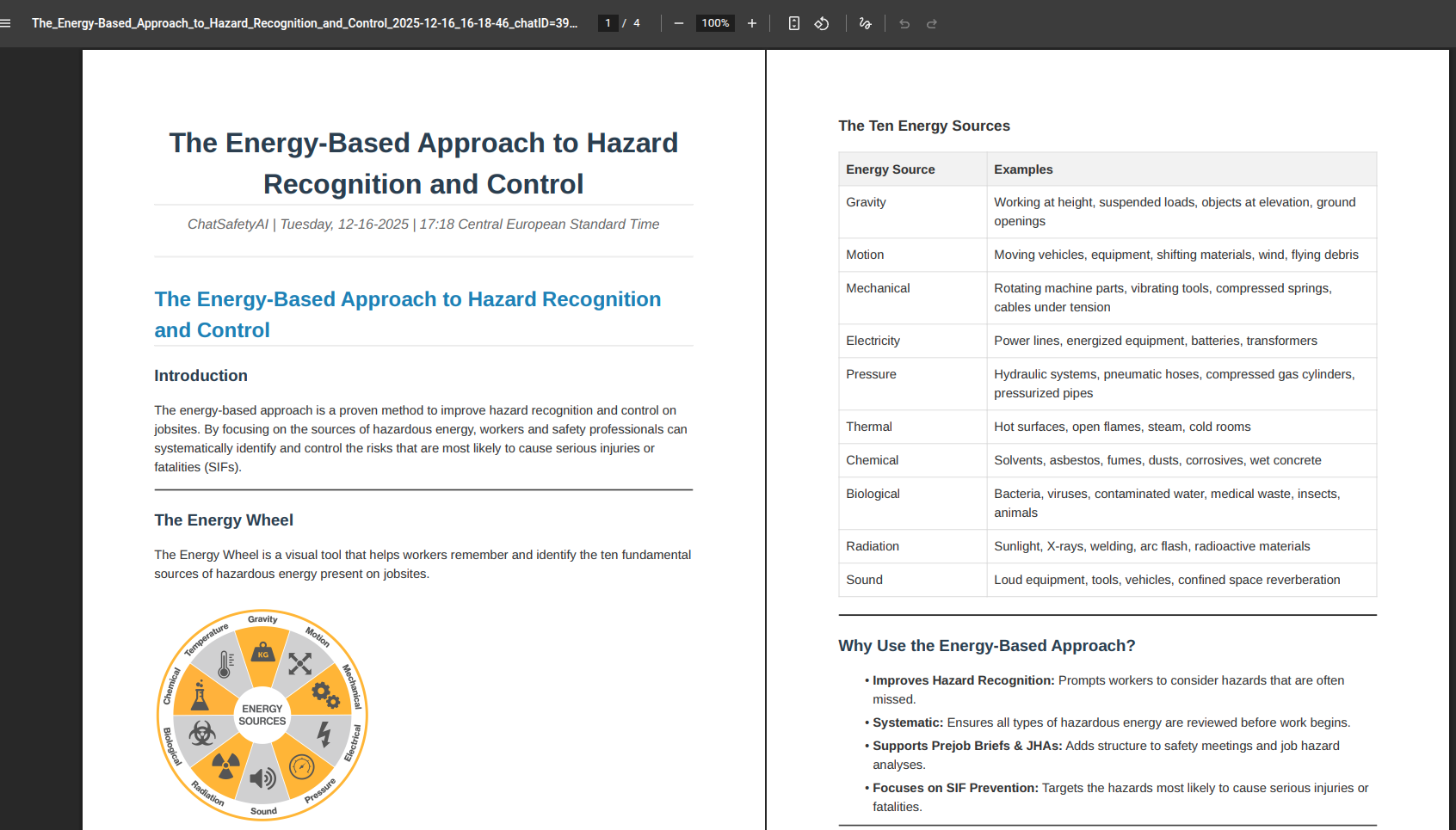Image resolution: width=1456 pixels, height=830 pixels.
Task: Click the Gravity cell in the table
Action: [866, 201]
